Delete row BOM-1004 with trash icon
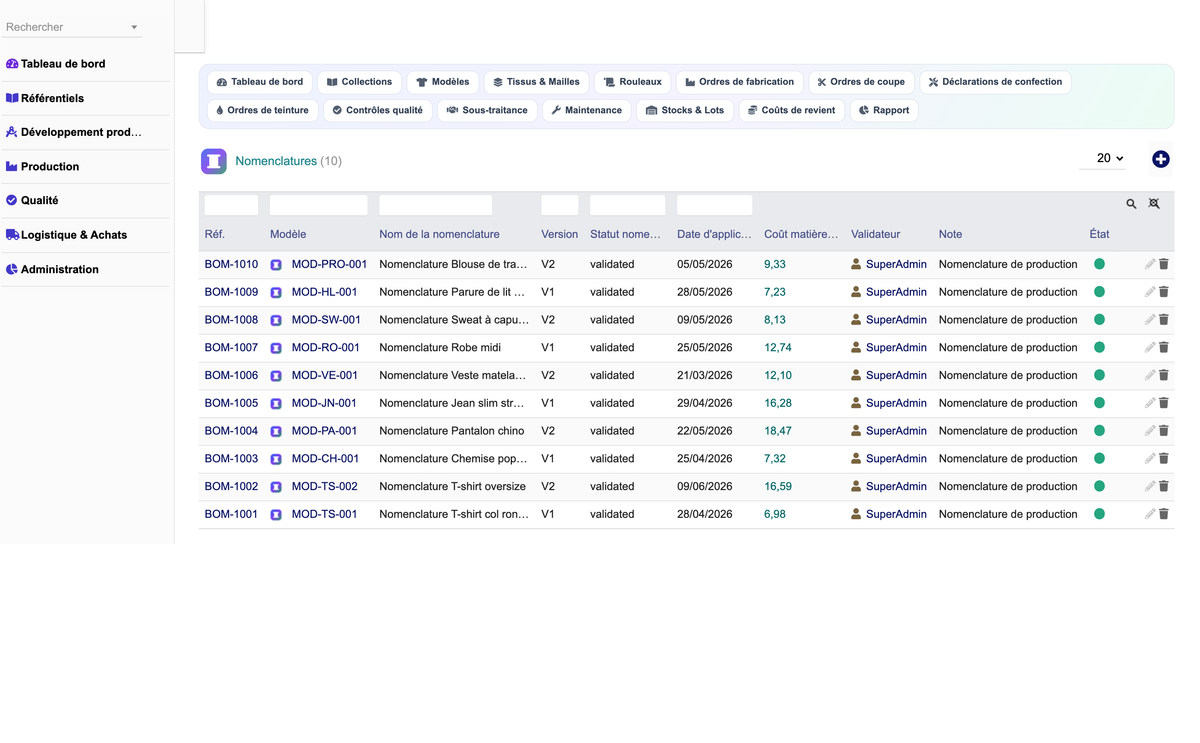 click(1164, 431)
